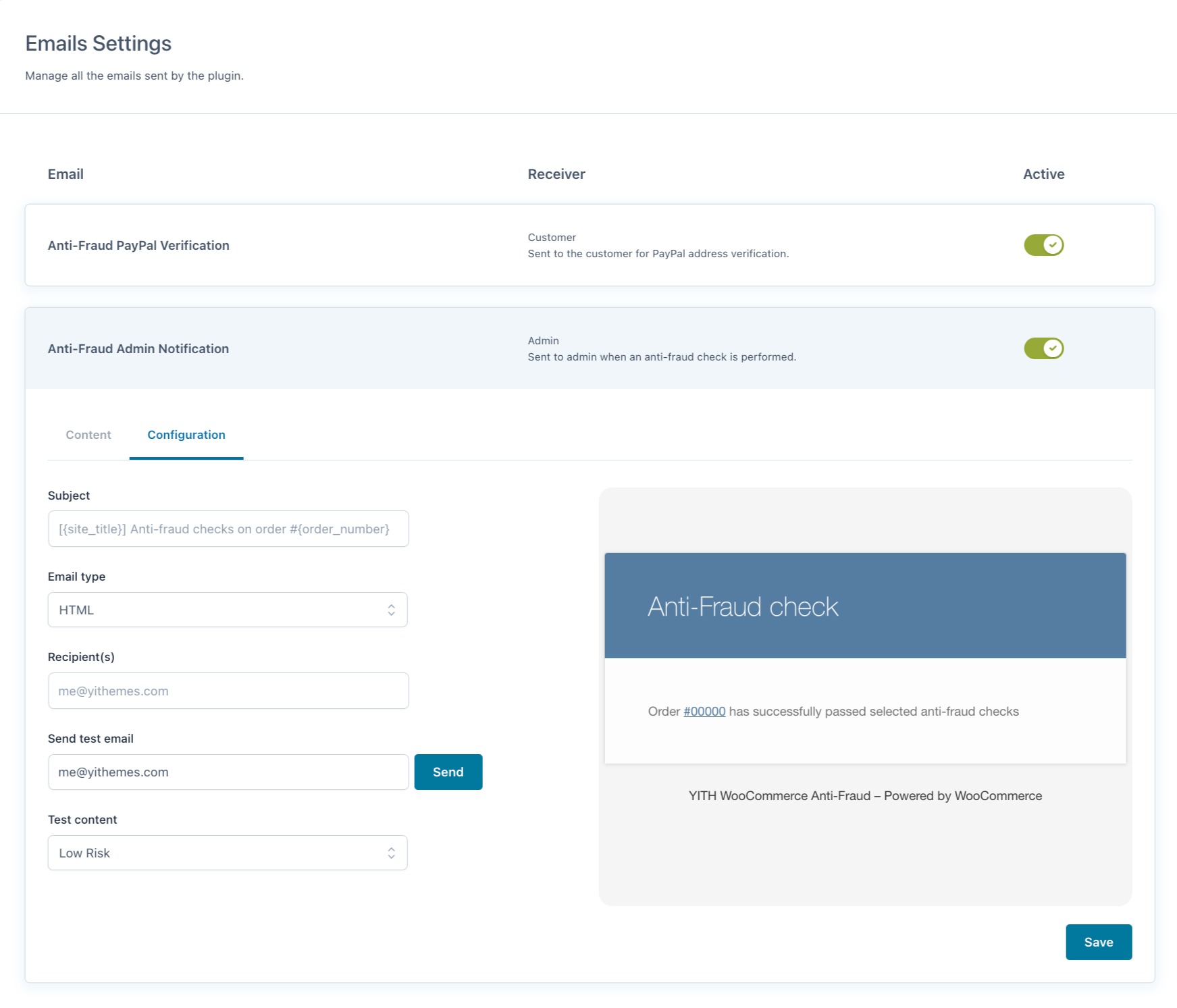The width and height of the screenshot is (1177, 1008).
Task: Click the Email type up-down chevron icon
Action: point(391,610)
